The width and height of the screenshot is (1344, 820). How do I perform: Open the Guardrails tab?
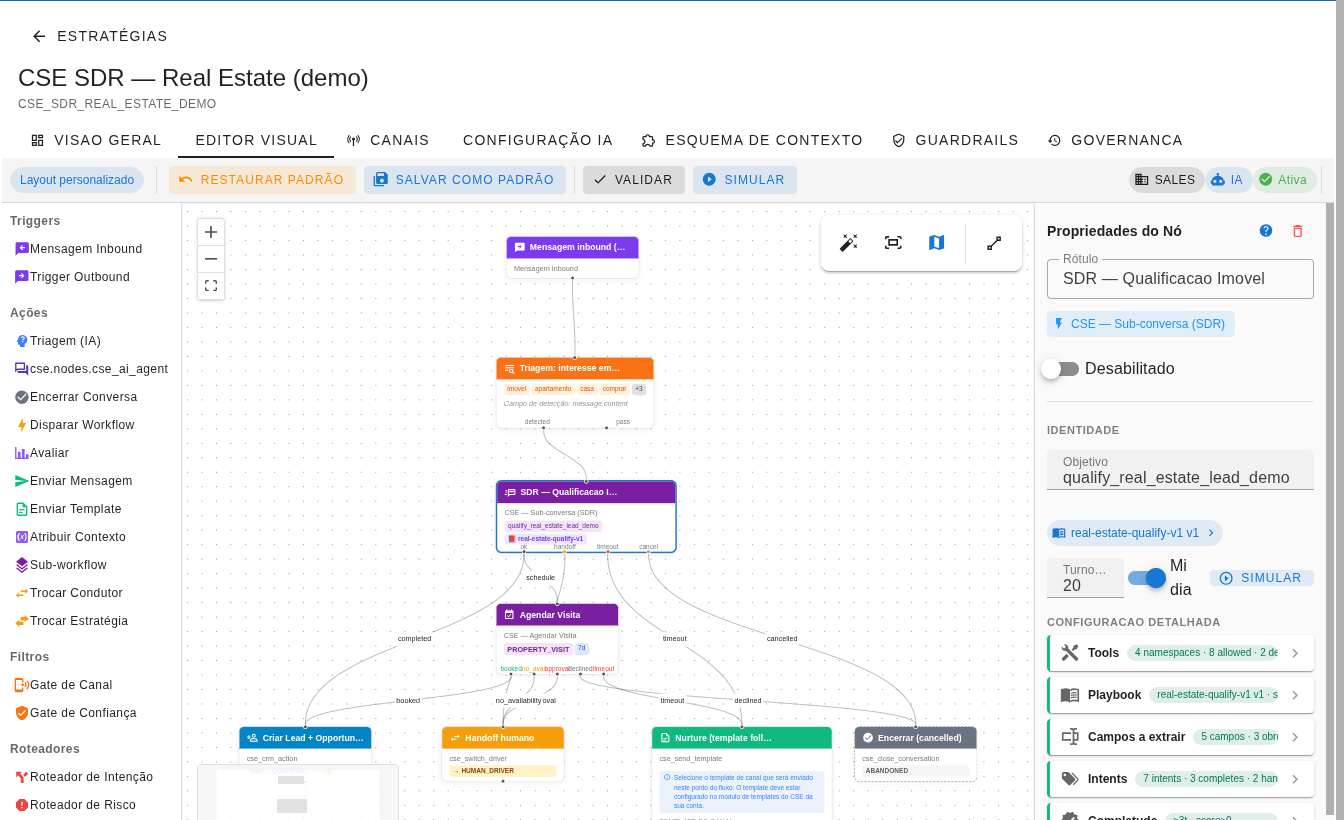pyautogui.click(x=955, y=140)
